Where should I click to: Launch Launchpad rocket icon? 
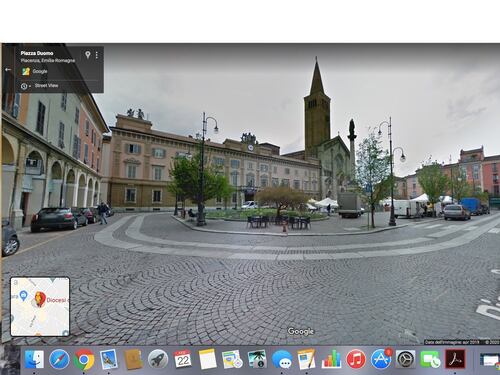(x=158, y=359)
